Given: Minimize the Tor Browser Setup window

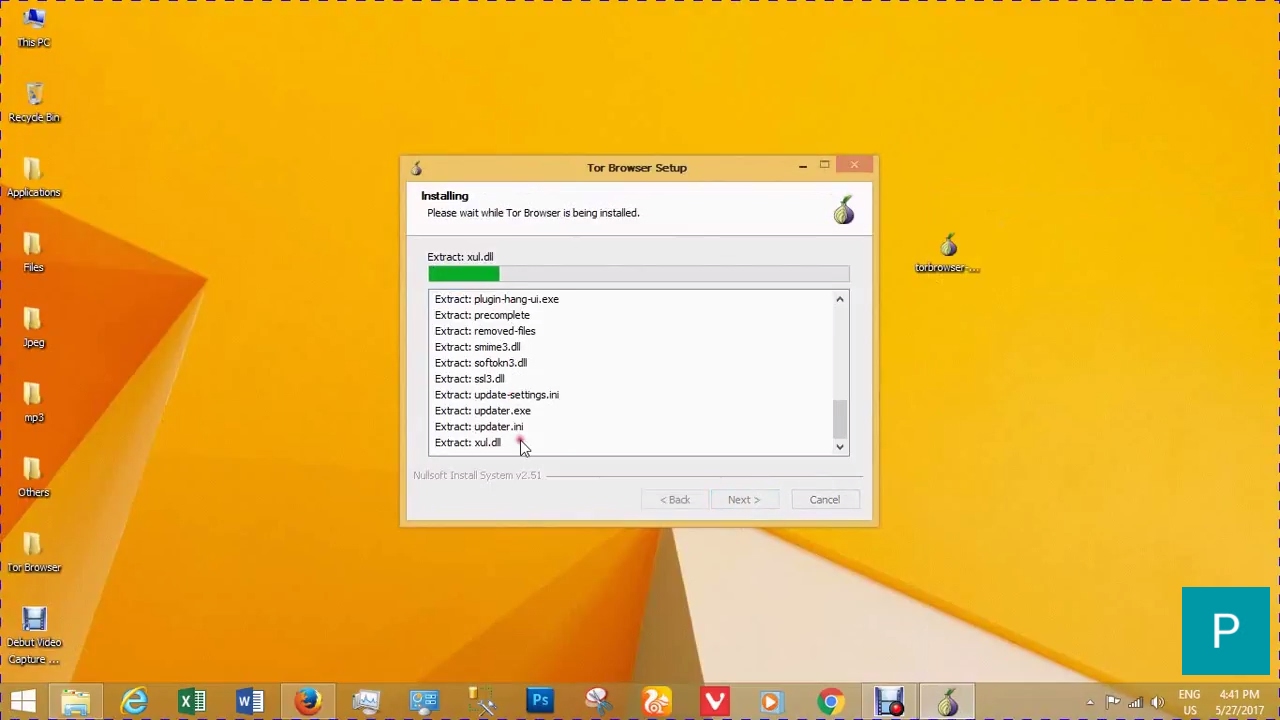Looking at the screenshot, I should tap(803, 166).
